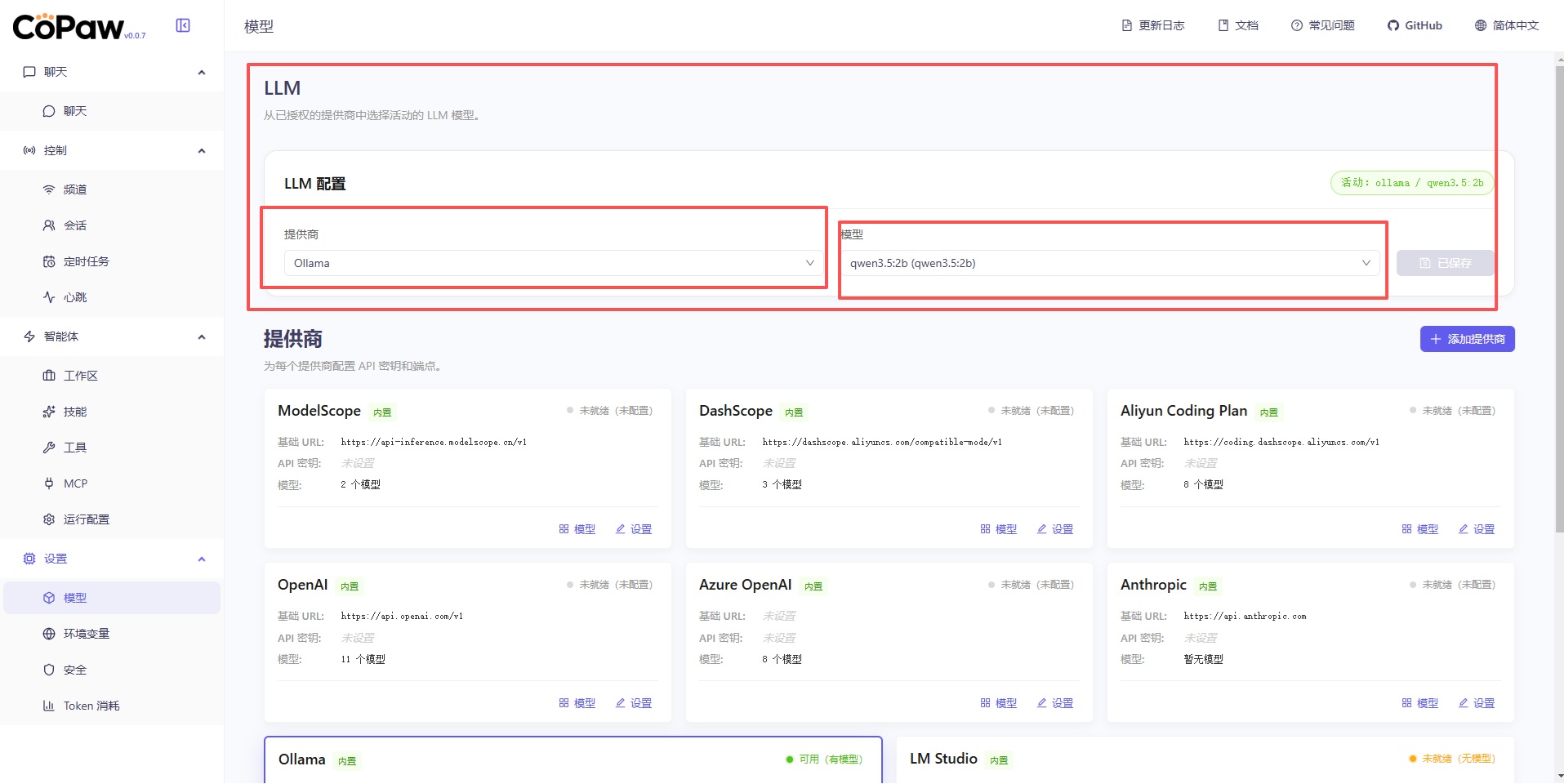This screenshot has width=1564, height=784.
Task: Open the GitHub link in header
Action: [x=1415, y=25]
